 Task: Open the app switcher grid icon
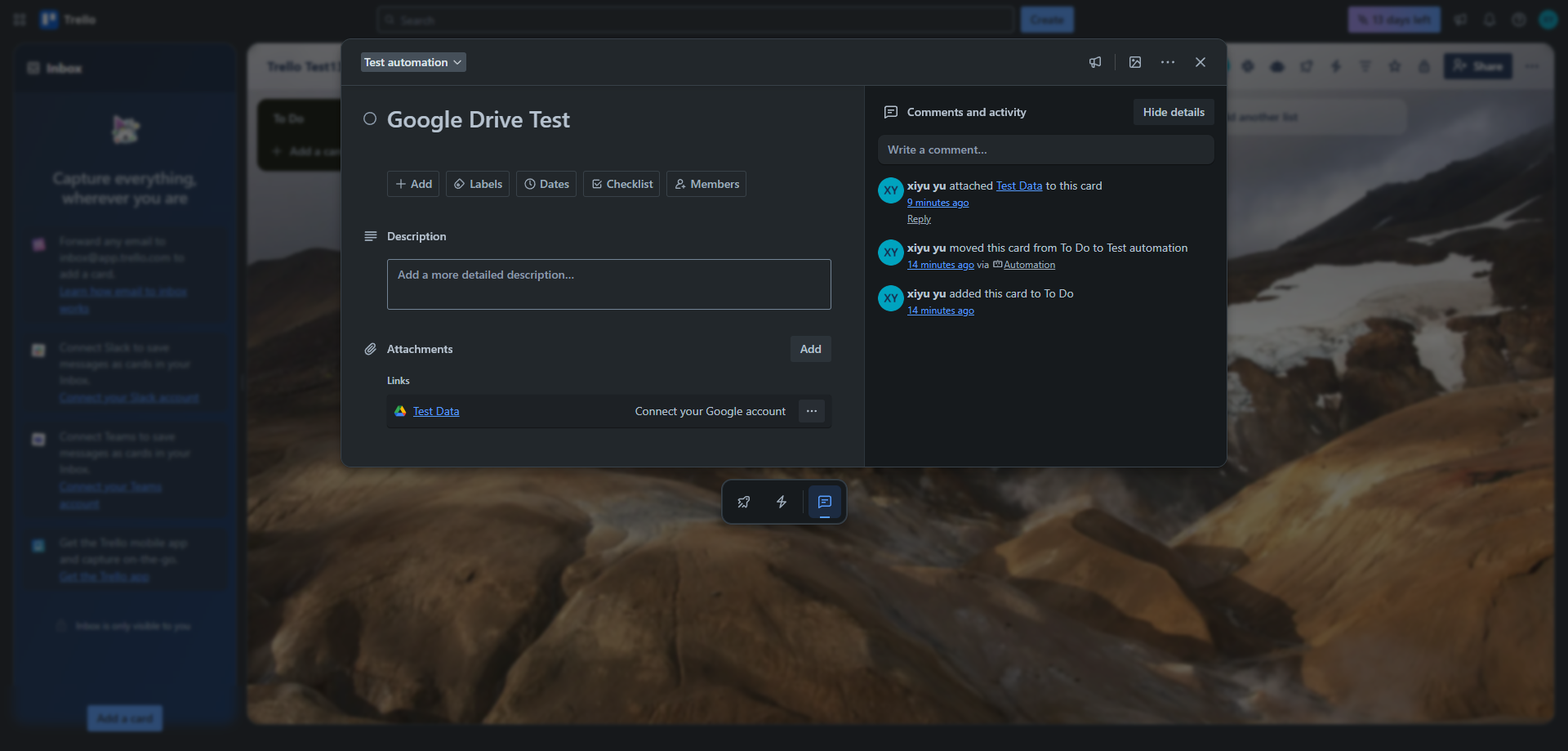pos(20,20)
